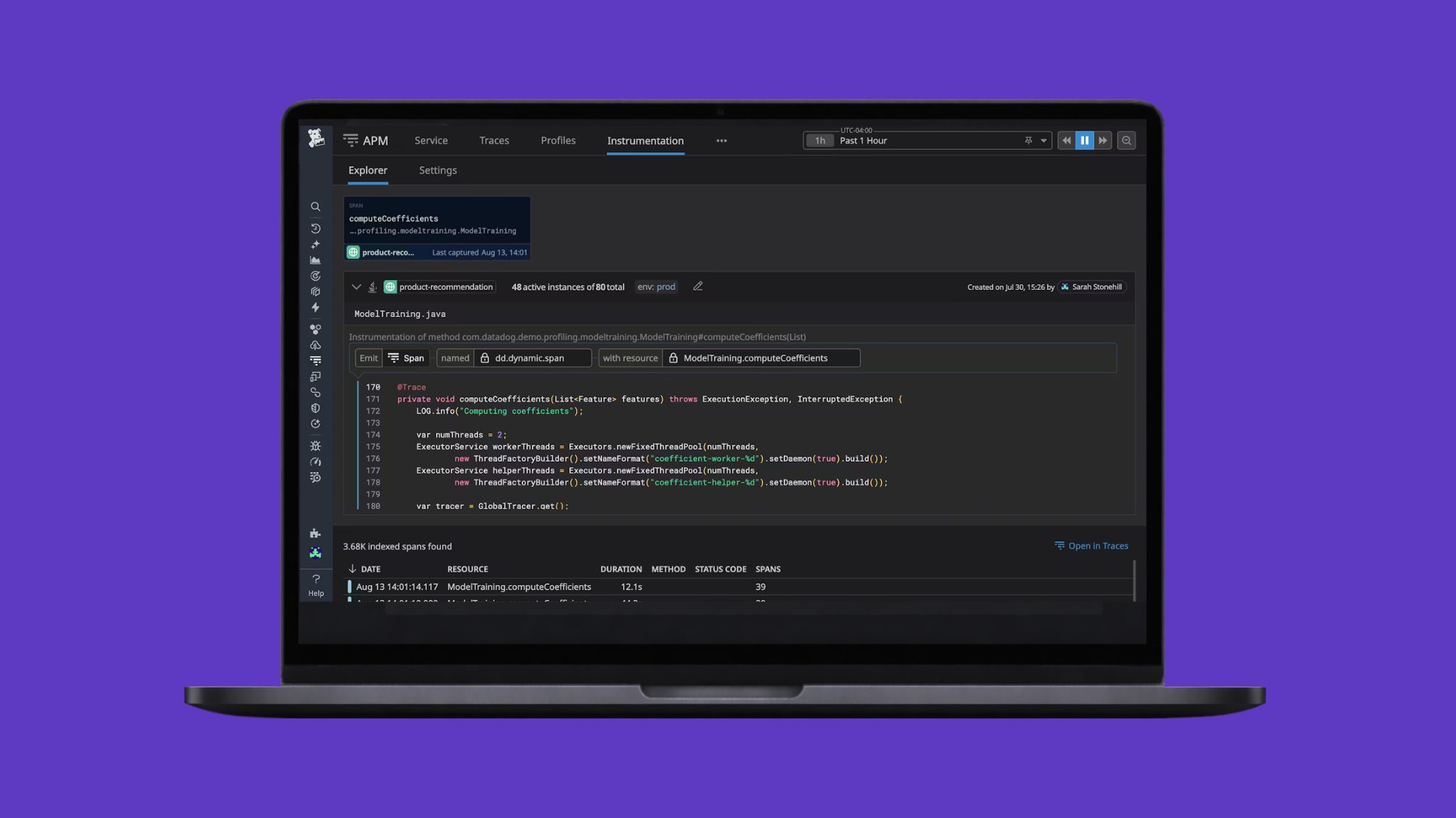Step the time range backward
Viewport: 1456px width, 818px height.
[x=1066, y=141]
